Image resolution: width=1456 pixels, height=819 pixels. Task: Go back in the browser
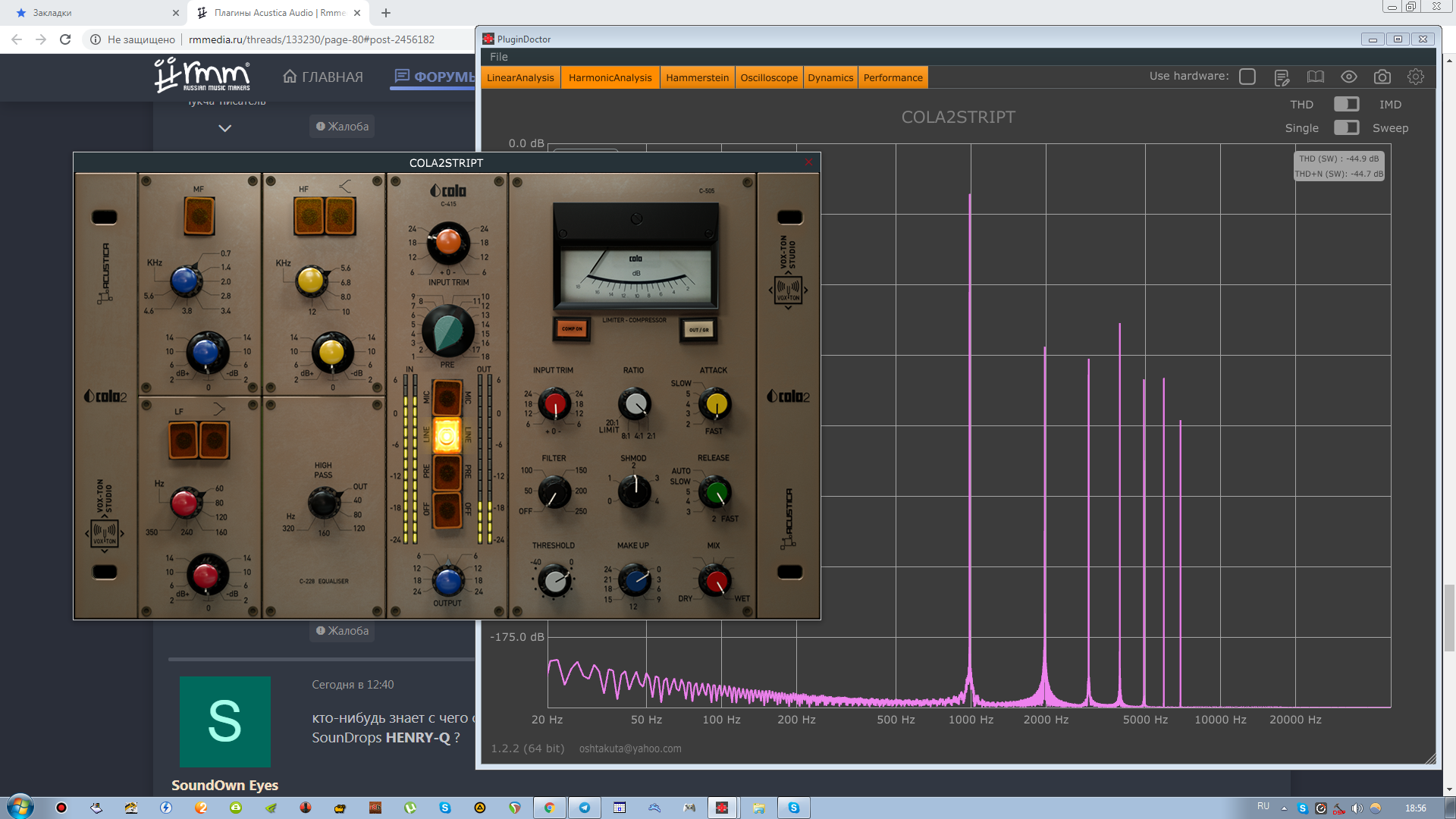pyautogui.click(x=17, y=39)
